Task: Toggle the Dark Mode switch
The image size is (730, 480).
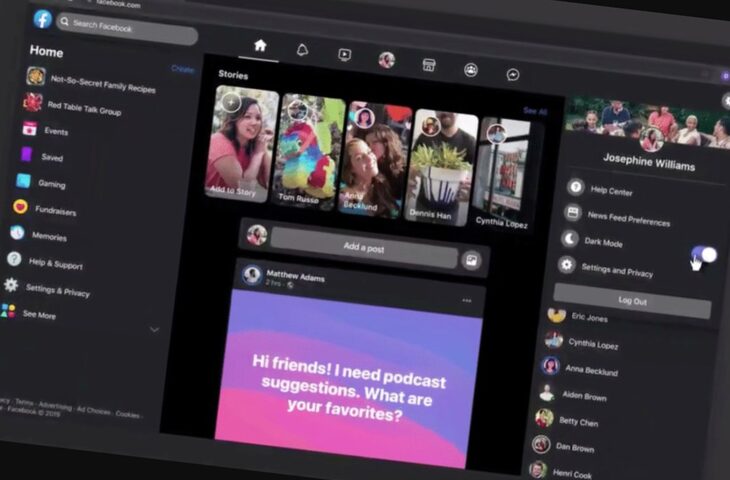Action: 704,255
